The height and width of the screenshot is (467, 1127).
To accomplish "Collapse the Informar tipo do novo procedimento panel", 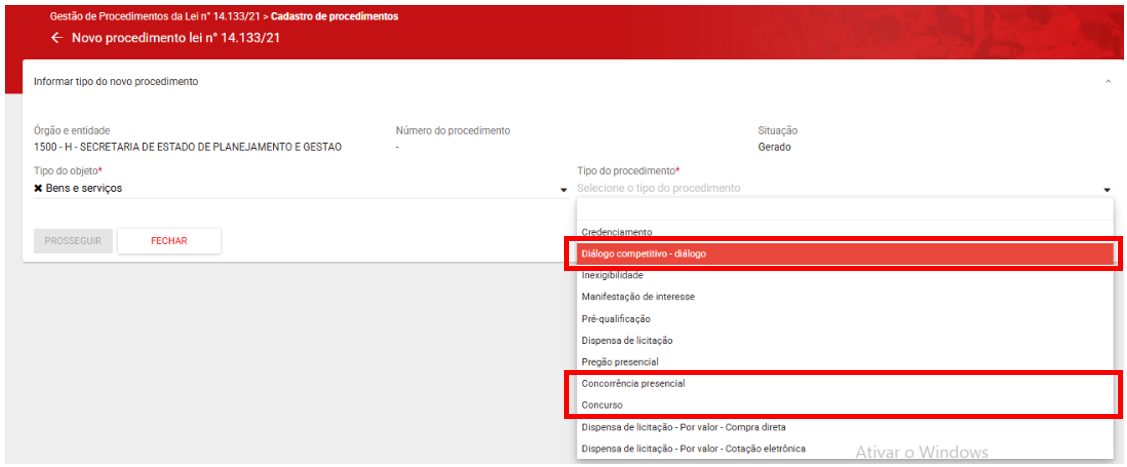I will [x=1107, y=82].
